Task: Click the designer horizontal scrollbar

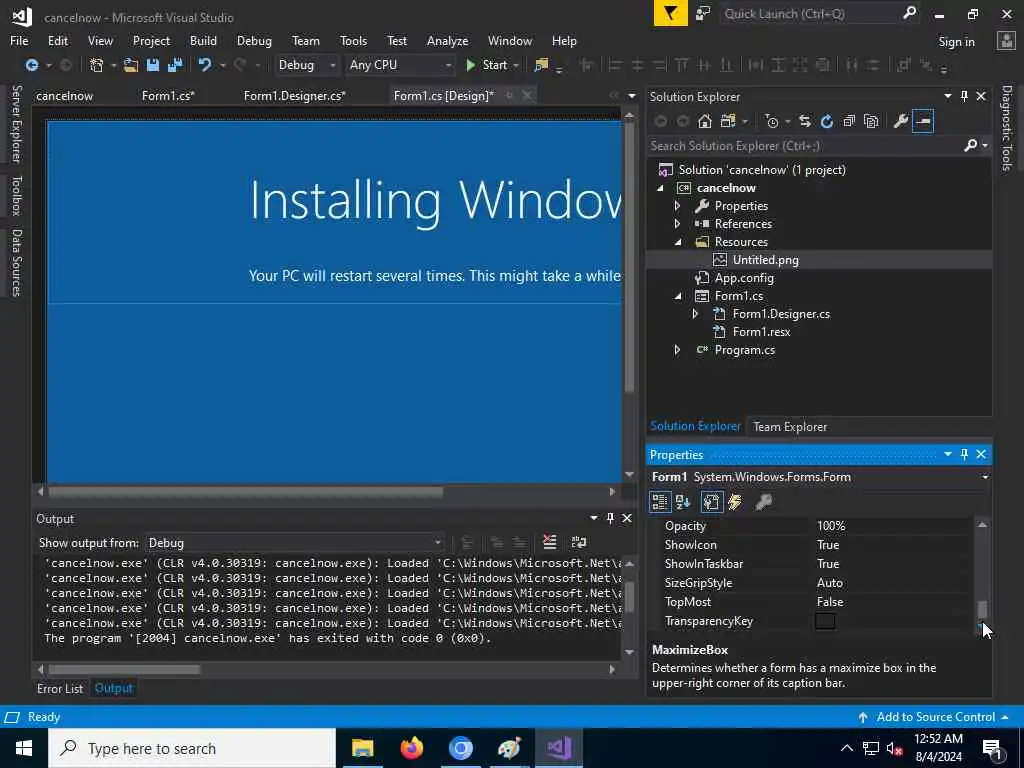Action: 246,491
